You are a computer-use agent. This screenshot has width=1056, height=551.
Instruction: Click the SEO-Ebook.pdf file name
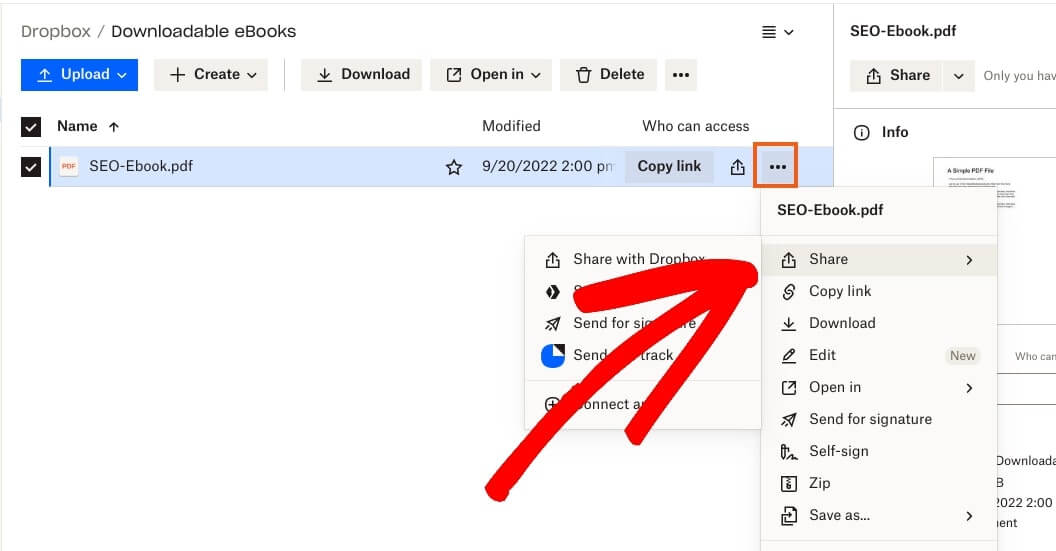click(x=141, y=166)
